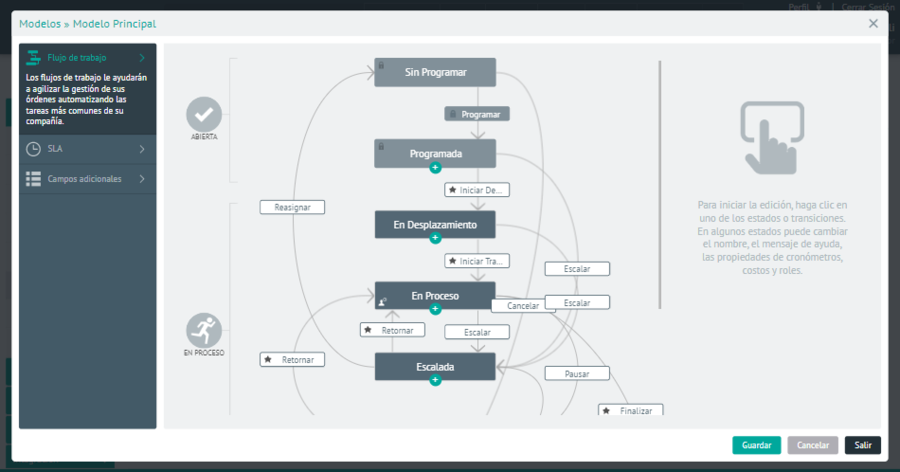Screen dimensions: 900x472
Task: Click the vertical scrollbar of the diagram
Action: click(660, 185)
